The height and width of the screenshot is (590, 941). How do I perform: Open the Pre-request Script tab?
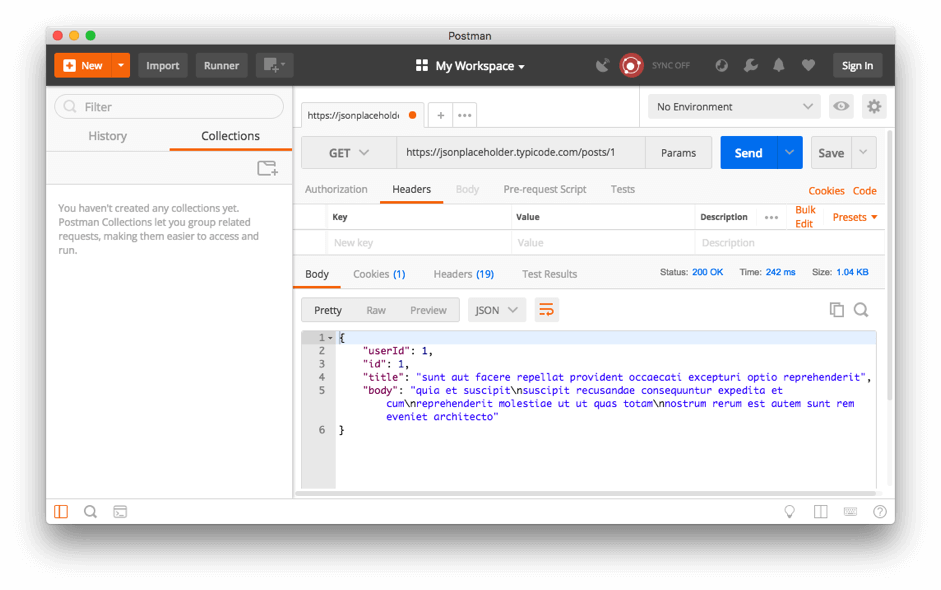(545, 190)
